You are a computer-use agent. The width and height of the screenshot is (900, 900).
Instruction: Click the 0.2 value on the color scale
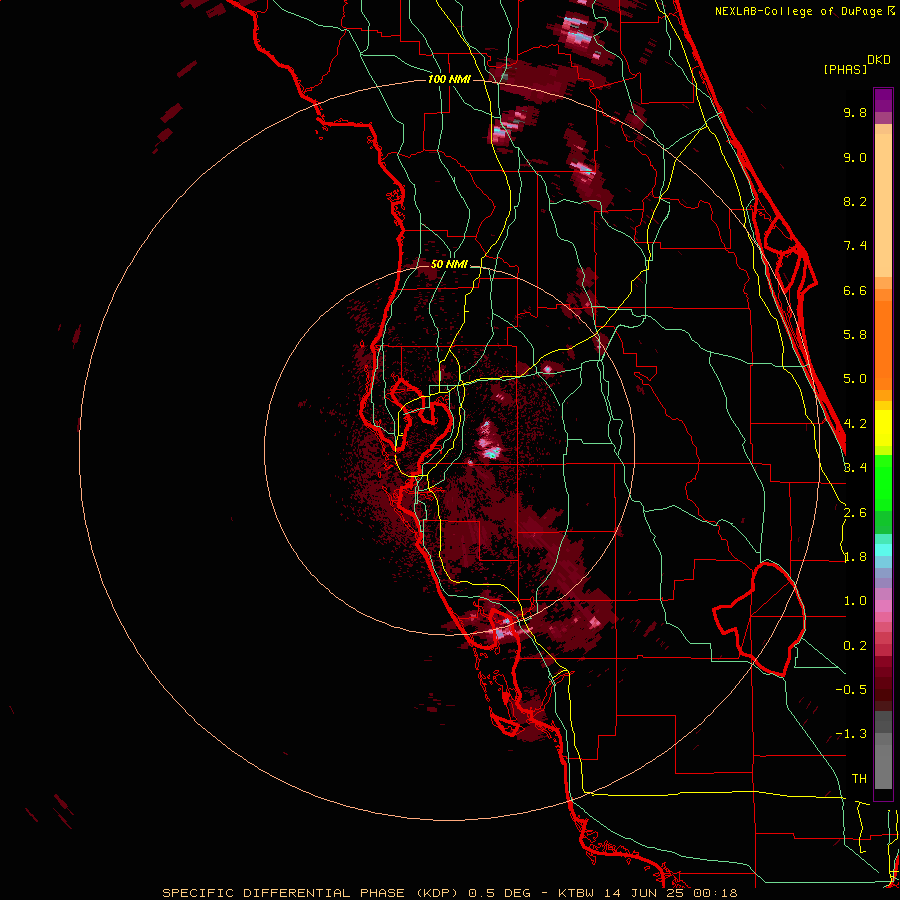point(855,646)
